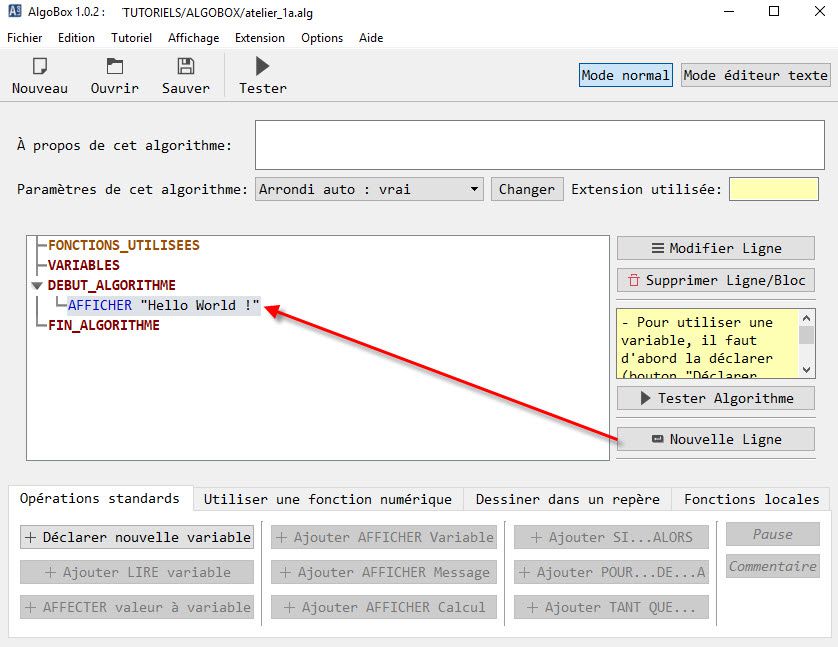Viewport: 838px width, 647px height.
Task: Collapse the DEBUT_ALGORITHME tree node
Action: [37, 285]
